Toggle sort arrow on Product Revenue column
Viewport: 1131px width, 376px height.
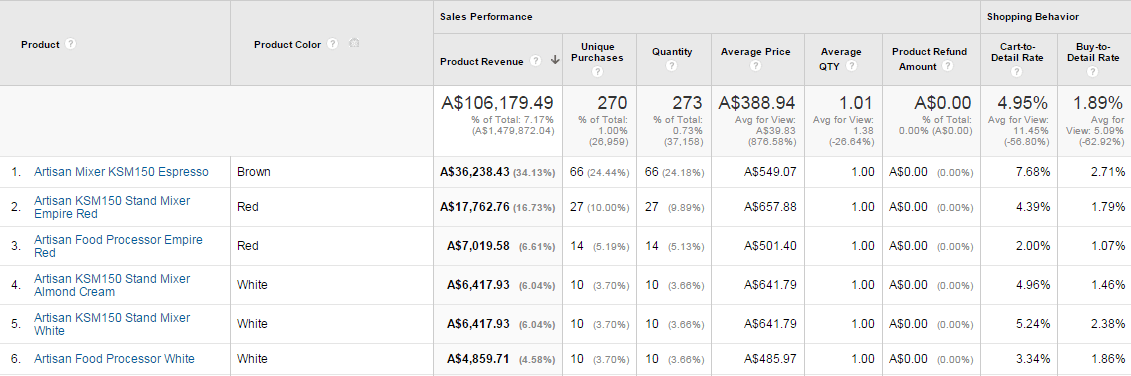555,61
